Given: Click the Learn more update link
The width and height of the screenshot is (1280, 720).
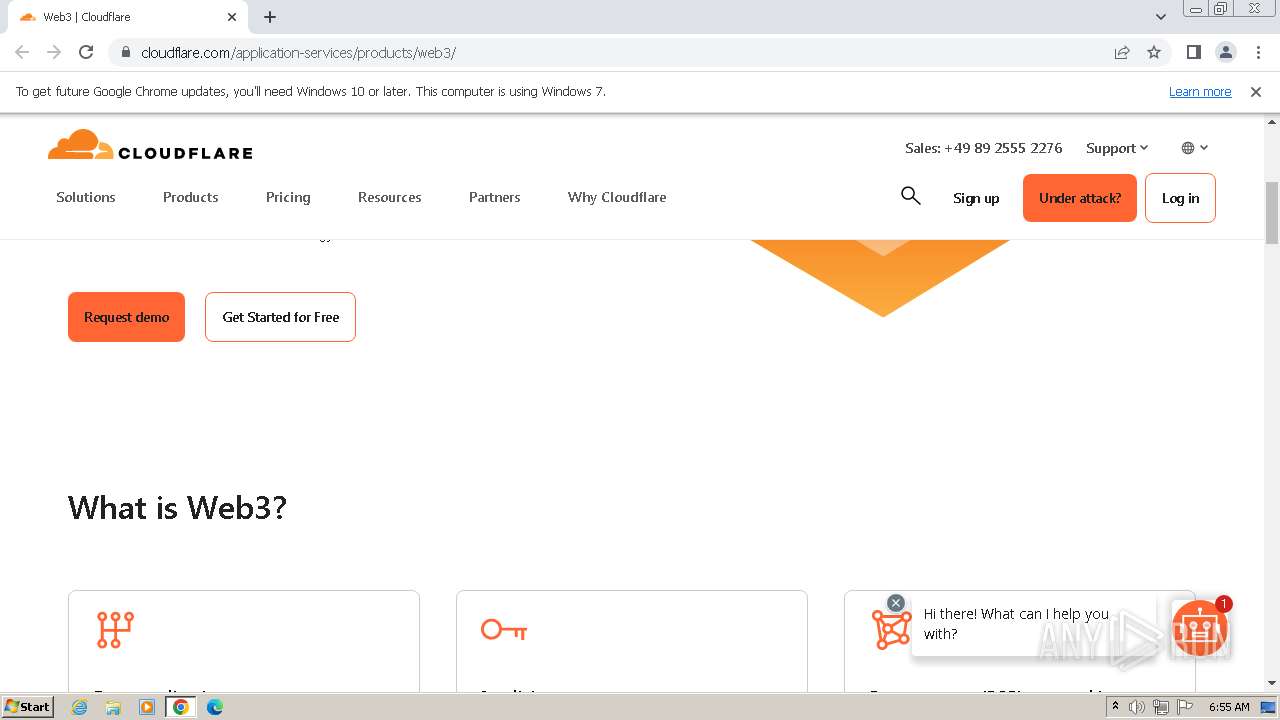Looking at the screenshot, I should (x=1200, y=91).
